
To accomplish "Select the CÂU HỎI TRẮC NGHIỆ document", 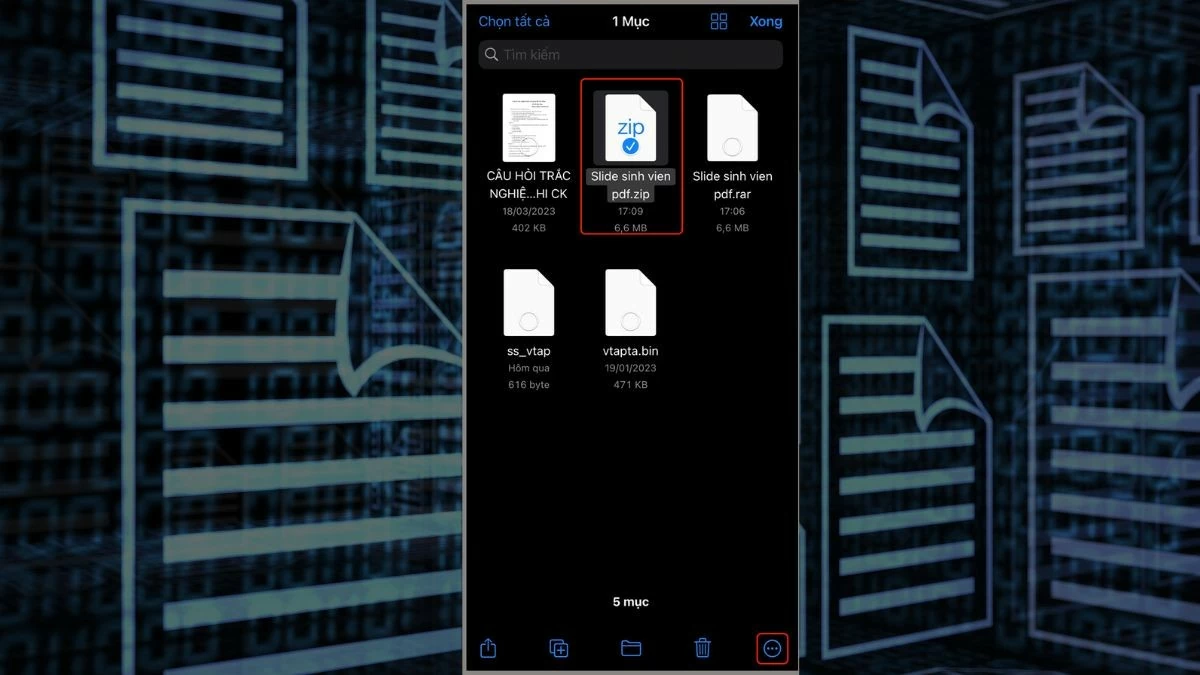I will (528, 125).
